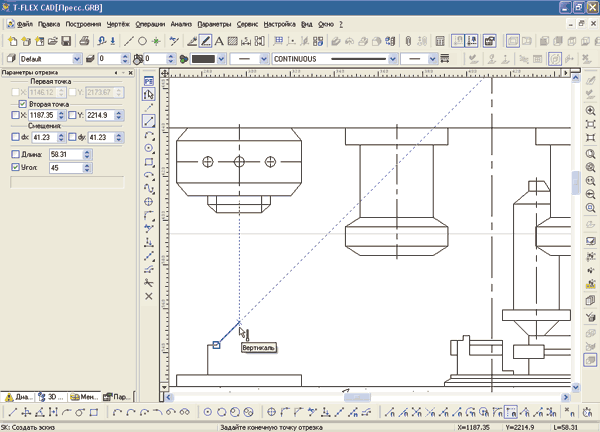Switch to the '3D ...' panel tab
The height and width of the screenshot is (432, 600).
[x=51, y=396]
